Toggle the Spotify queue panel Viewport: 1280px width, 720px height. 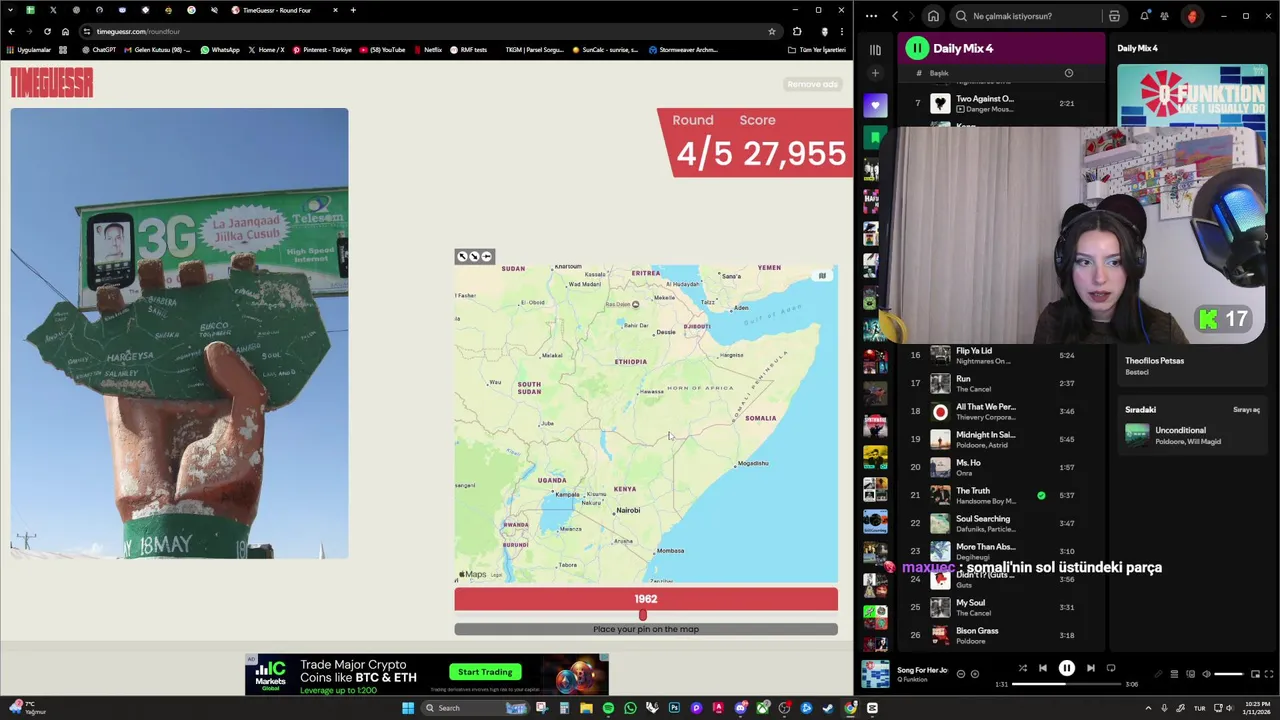tap(1174, 674)
